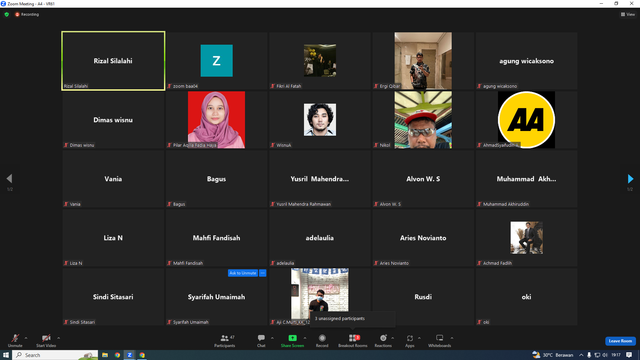Image resolution: width=640 pixels, height=360 pixels.
Task: Start Video from the Zoom toolbar
Action: (46, 340)
